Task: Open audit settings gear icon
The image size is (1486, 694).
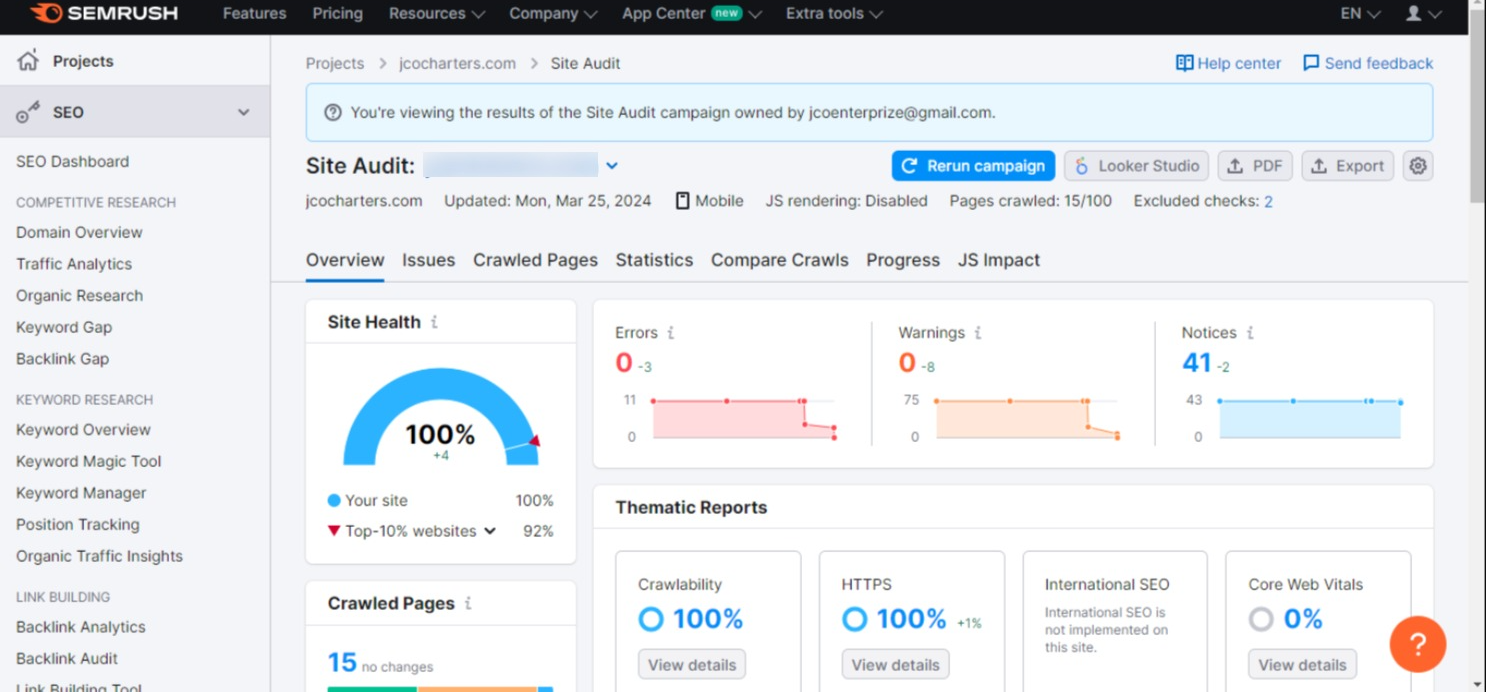Action: (1418, 166)
